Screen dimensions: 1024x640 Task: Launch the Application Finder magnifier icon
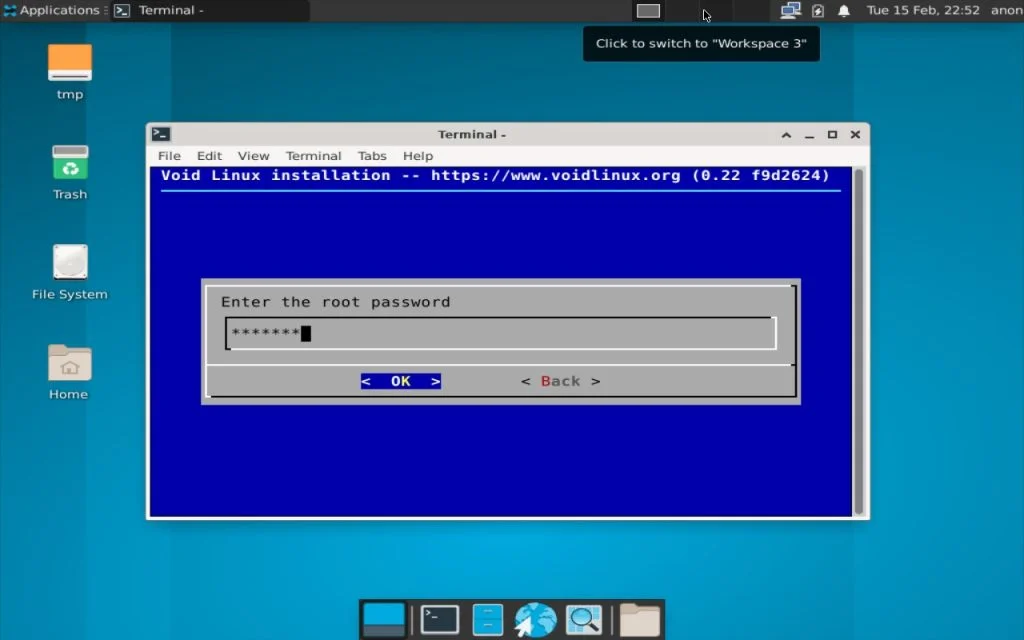584,618
